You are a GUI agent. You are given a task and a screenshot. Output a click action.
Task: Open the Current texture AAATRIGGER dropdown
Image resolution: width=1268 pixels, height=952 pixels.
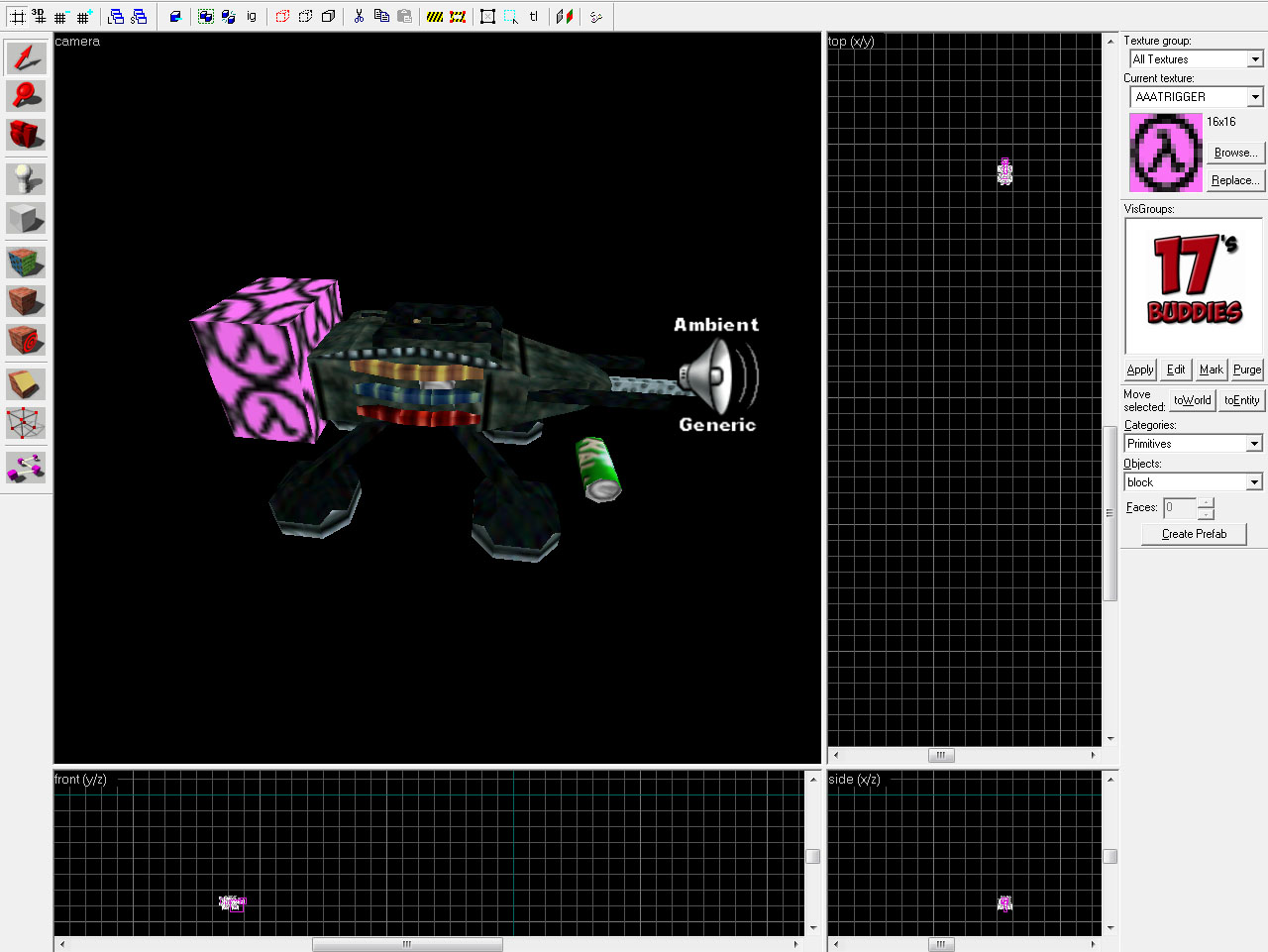tap(1255, 97)
